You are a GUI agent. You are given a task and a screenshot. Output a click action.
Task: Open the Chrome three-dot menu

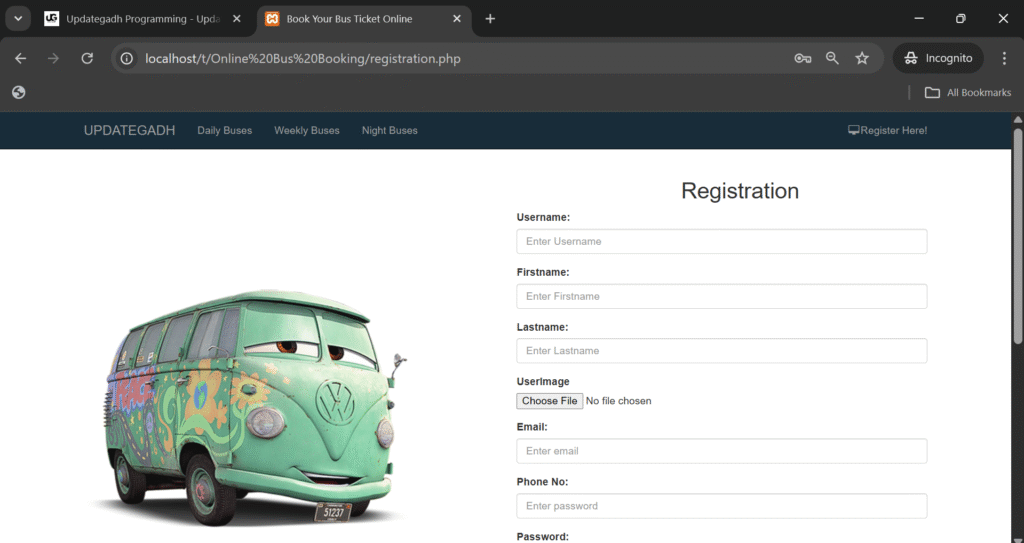pos(1004,58)
